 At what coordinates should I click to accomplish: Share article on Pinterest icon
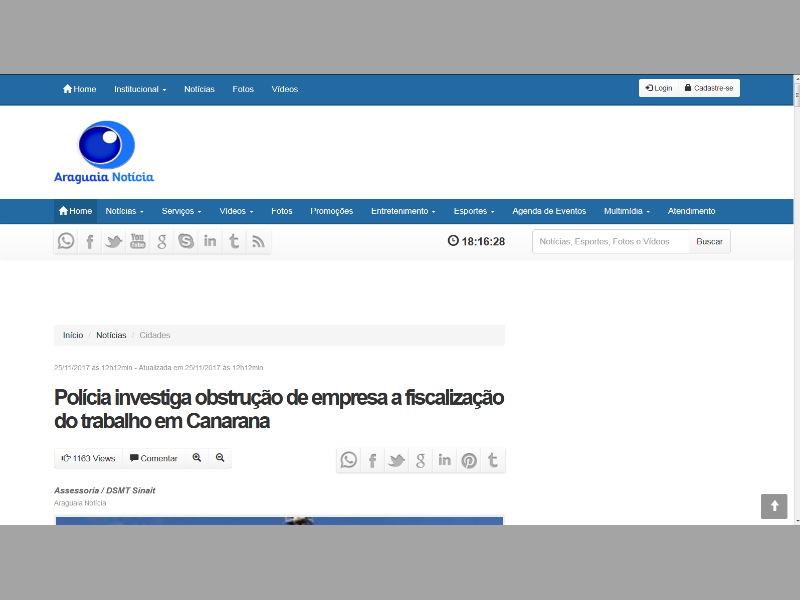(x=469, y=460)
